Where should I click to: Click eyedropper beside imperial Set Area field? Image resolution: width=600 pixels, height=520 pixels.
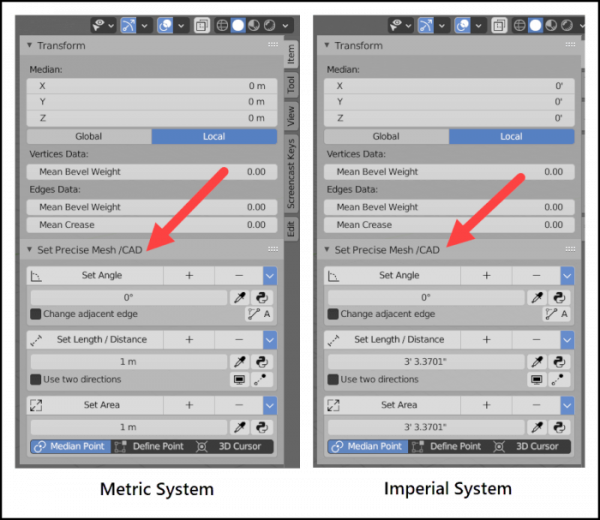537,427
